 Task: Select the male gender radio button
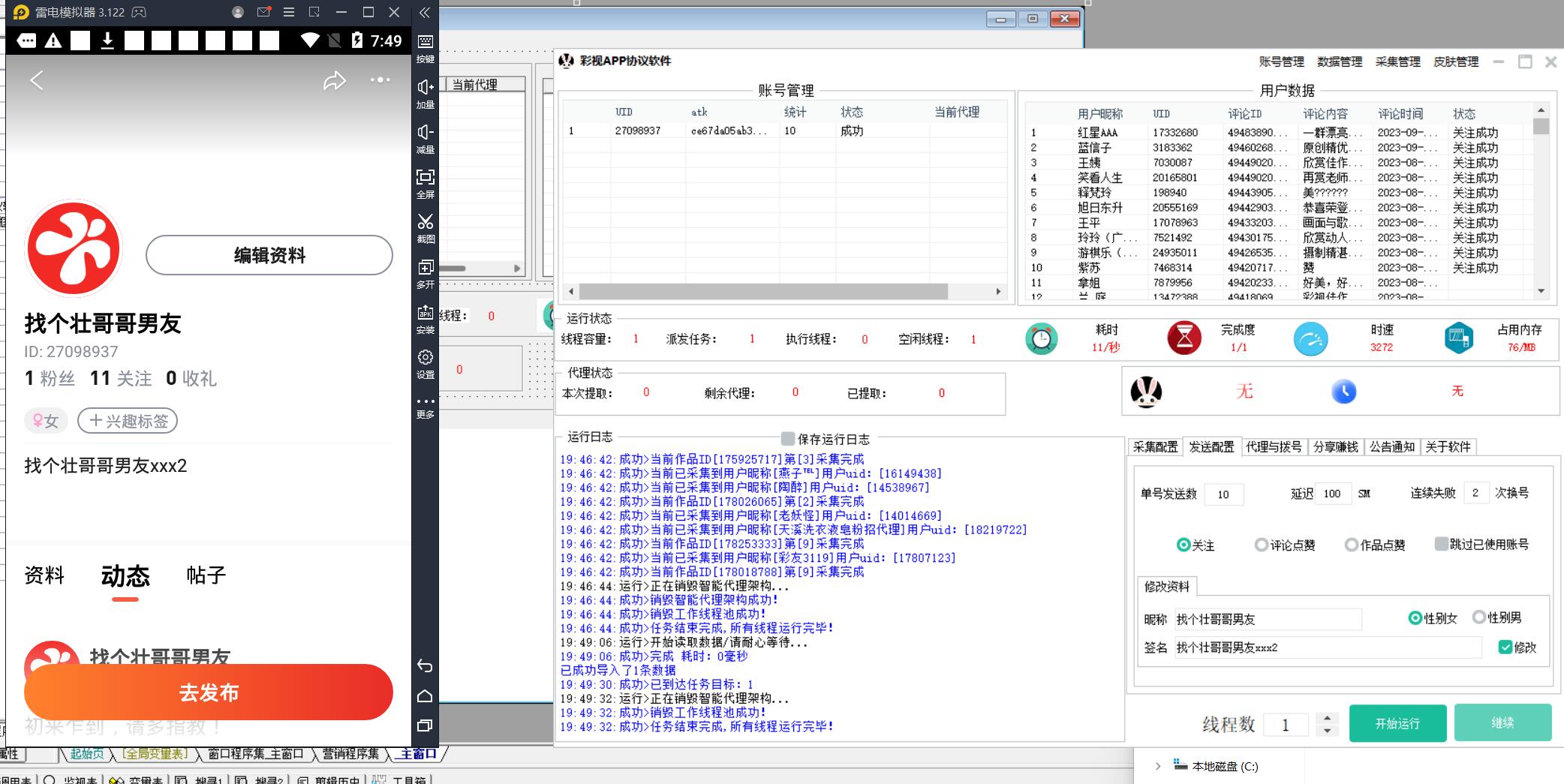pos(1479,617)
